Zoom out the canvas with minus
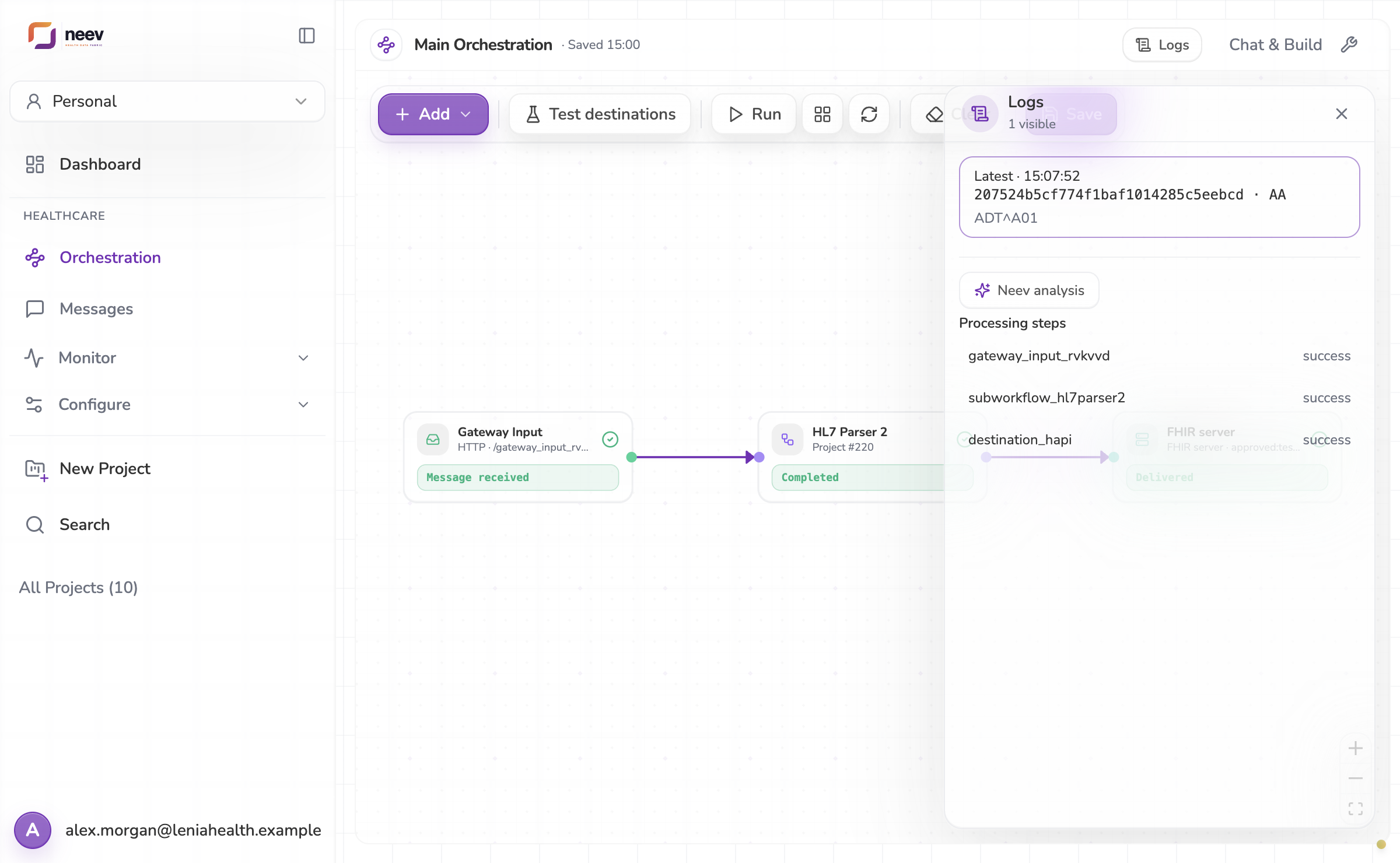The width and height of the screenshot is (1400, 863). (1356, 778)
